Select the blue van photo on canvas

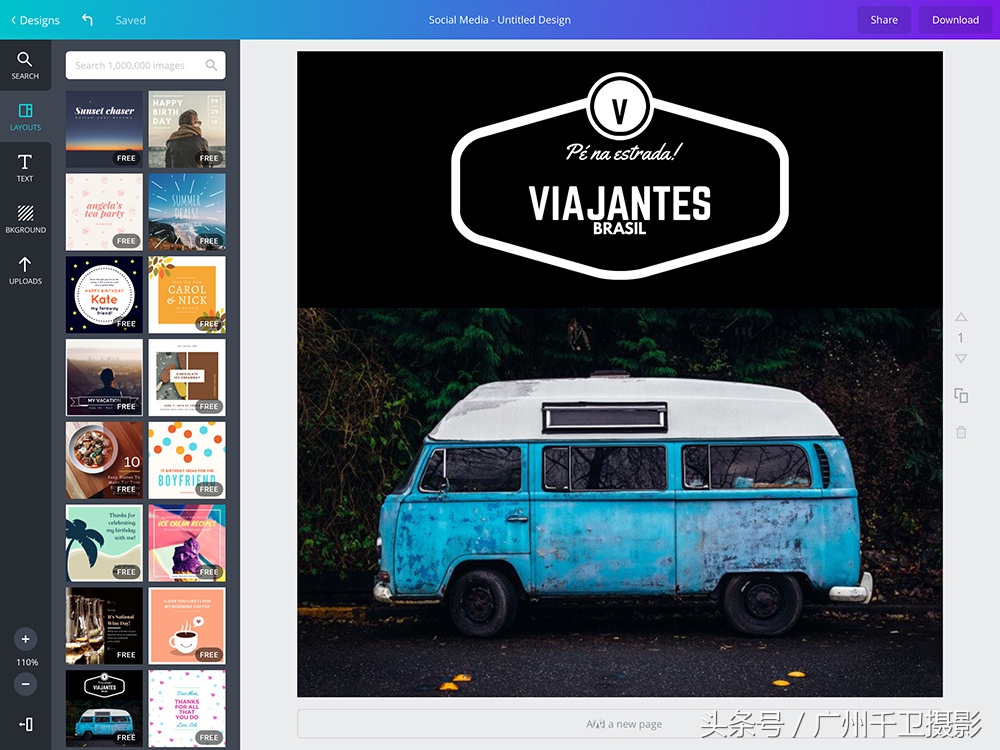(x=620, y=503)
